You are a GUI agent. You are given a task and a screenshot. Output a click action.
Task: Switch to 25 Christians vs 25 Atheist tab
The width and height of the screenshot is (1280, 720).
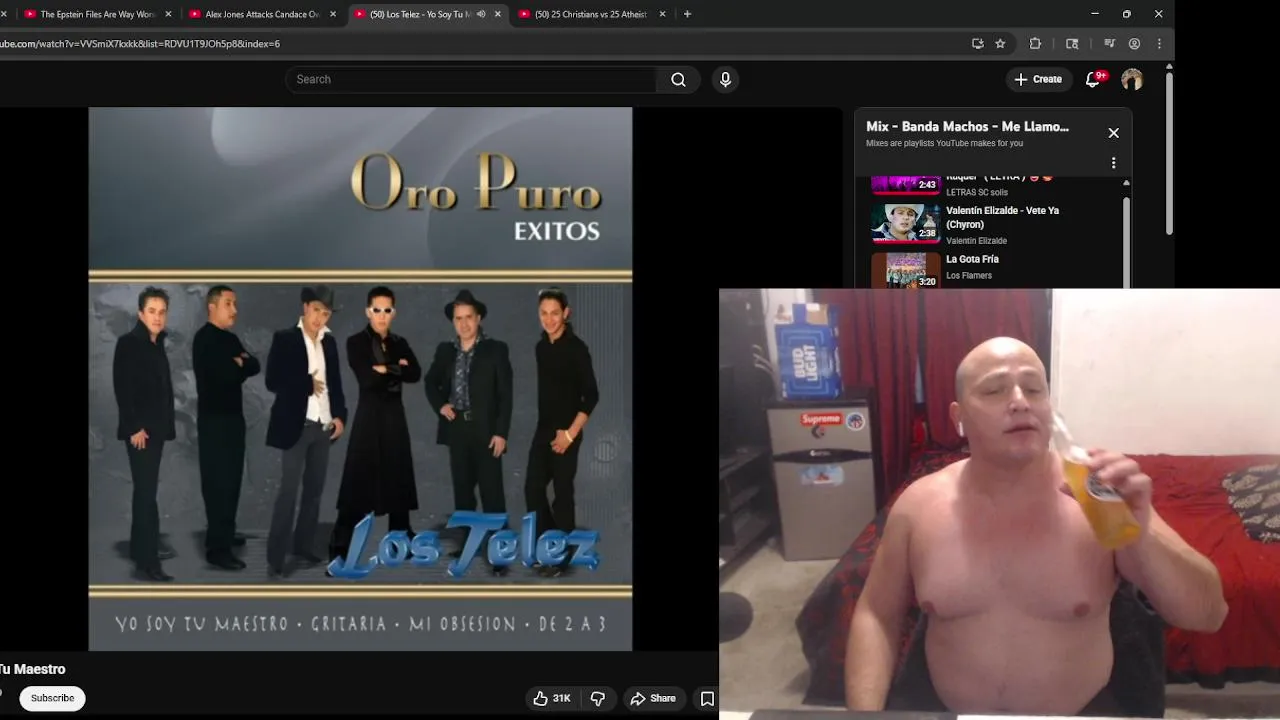coord(590,14)
